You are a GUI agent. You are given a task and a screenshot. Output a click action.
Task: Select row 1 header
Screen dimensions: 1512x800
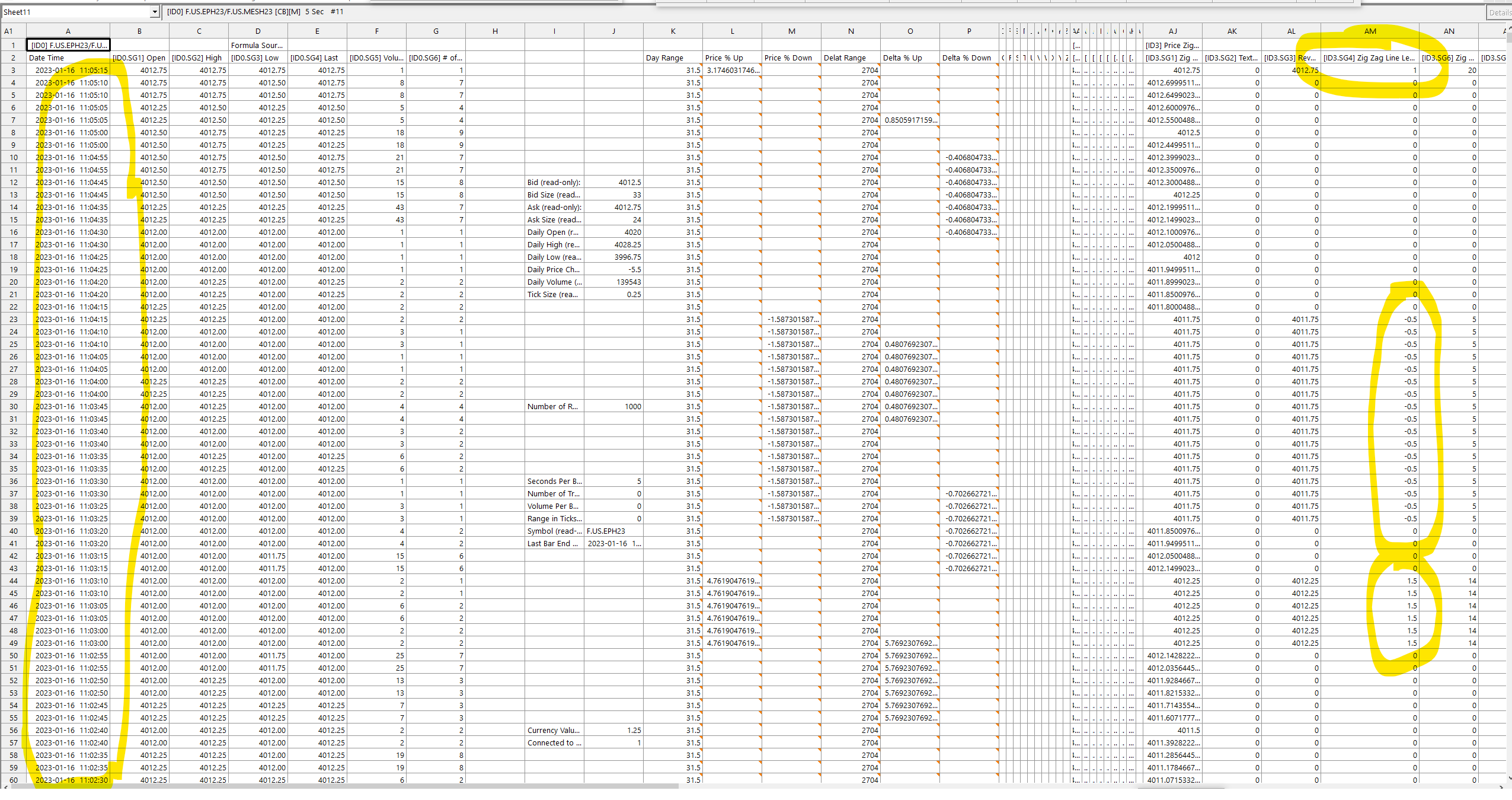coord(13,45)
